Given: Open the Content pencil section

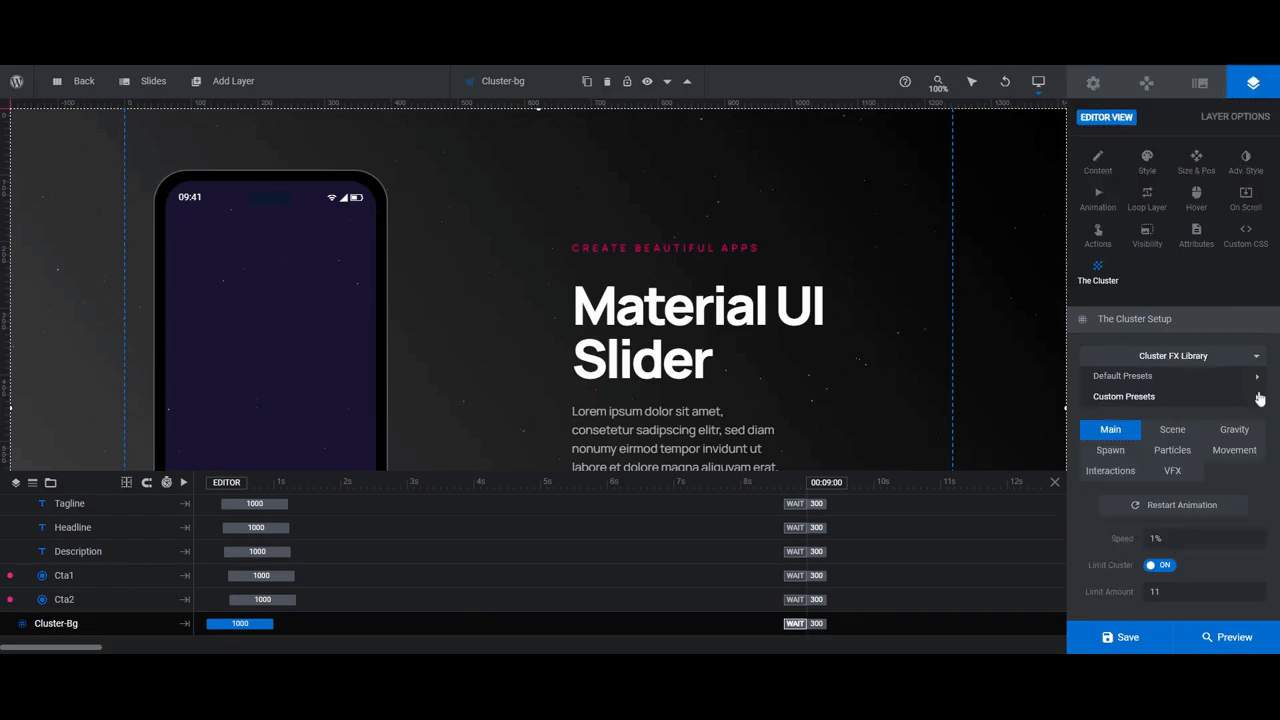Looking at the screenshot, I should coord(1098,162).
